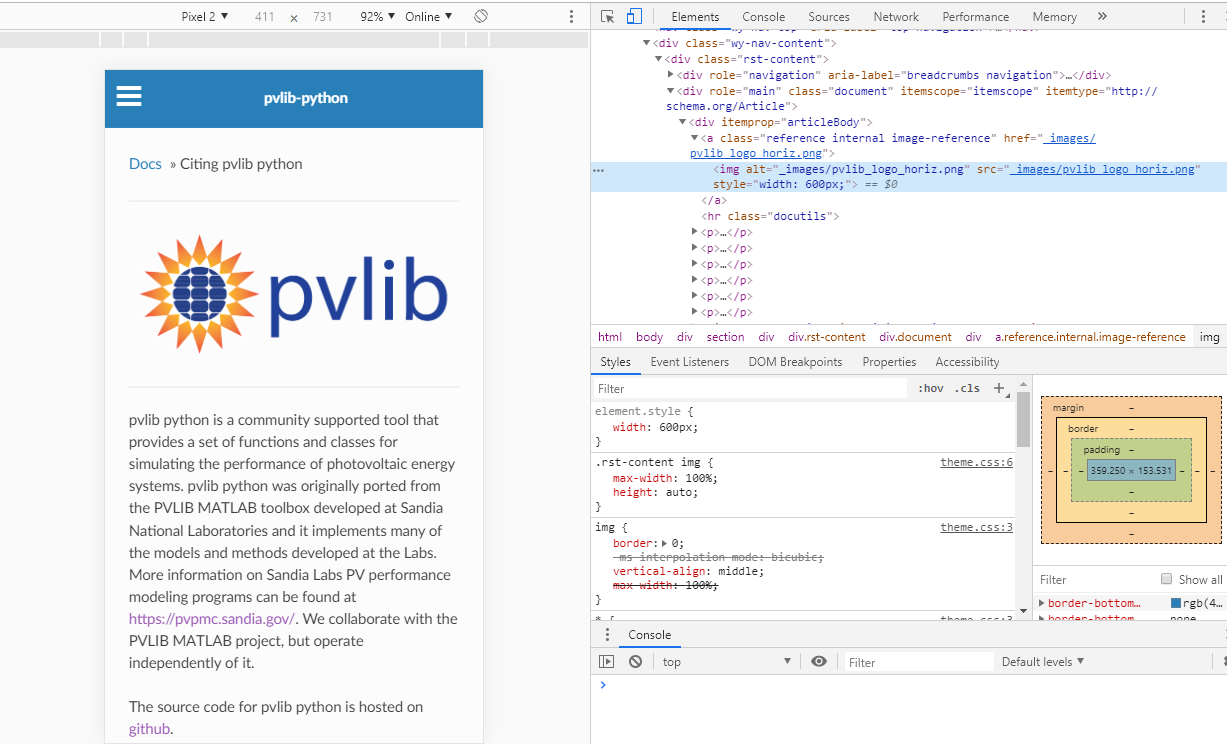Expand border-bottom computed property
Screen dimensions: 1227x744
(1042, 603)
